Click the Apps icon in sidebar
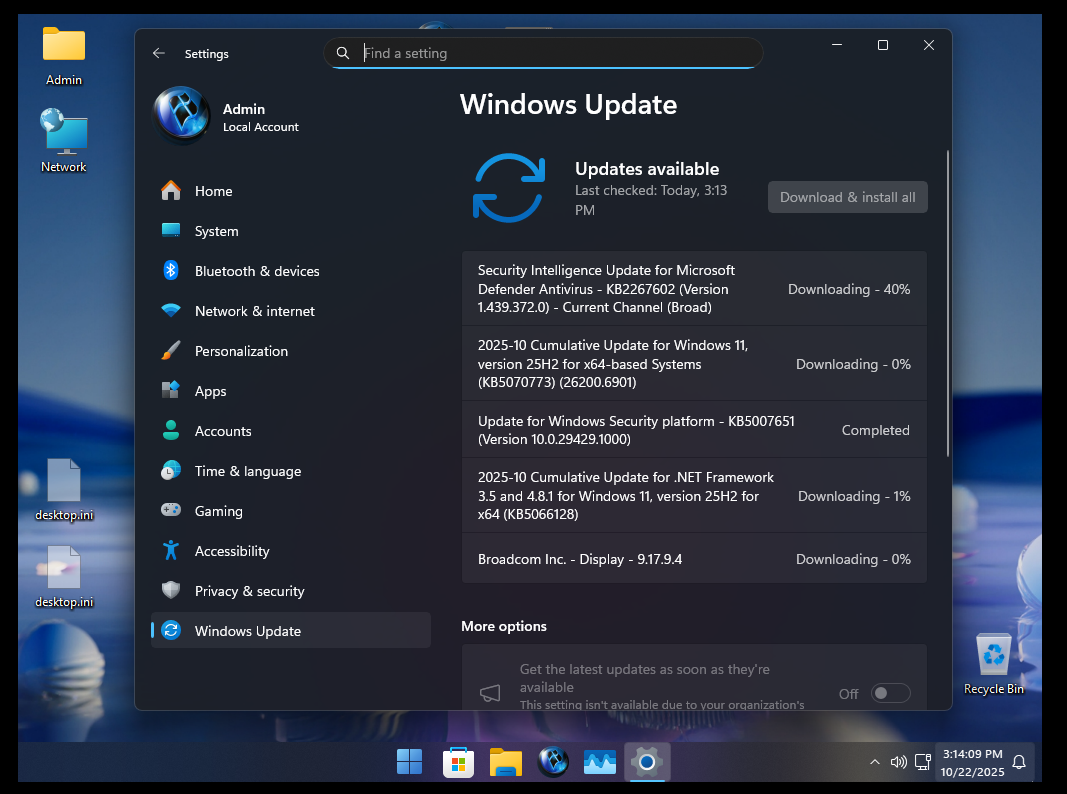1067x794 pixels. [171, 390]
